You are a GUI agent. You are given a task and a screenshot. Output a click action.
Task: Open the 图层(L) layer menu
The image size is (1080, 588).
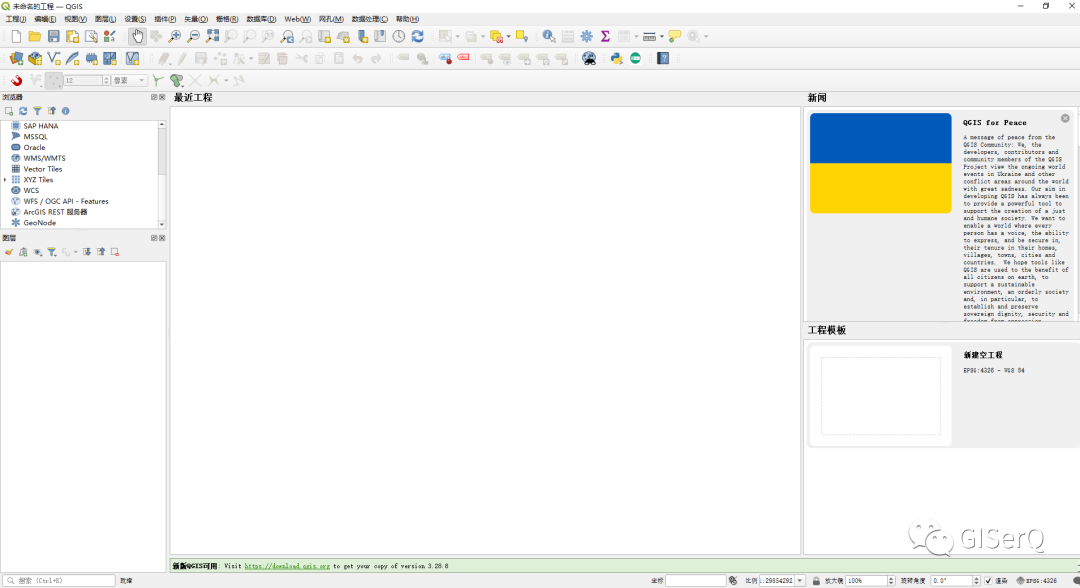pyautogui.click(x=105, y=19)
